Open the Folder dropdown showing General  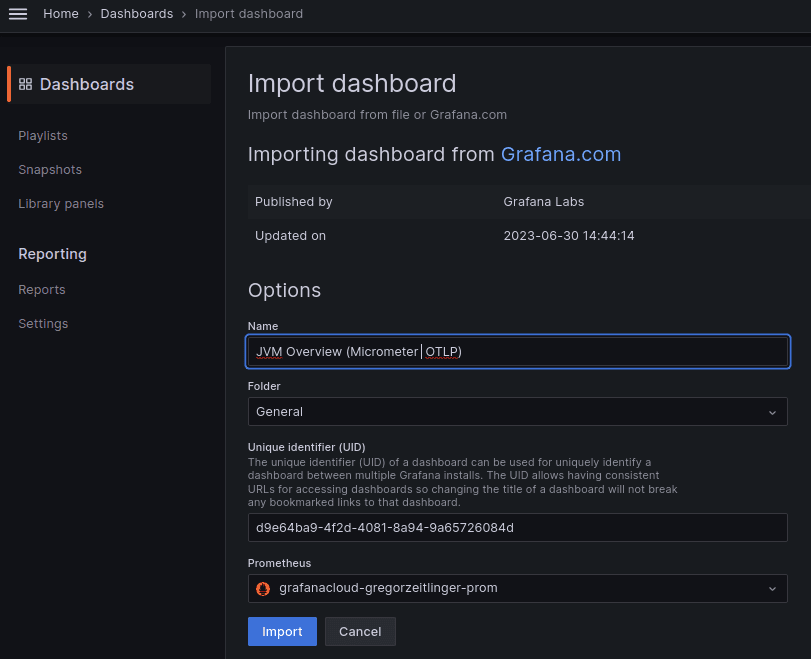click(518, 412)
